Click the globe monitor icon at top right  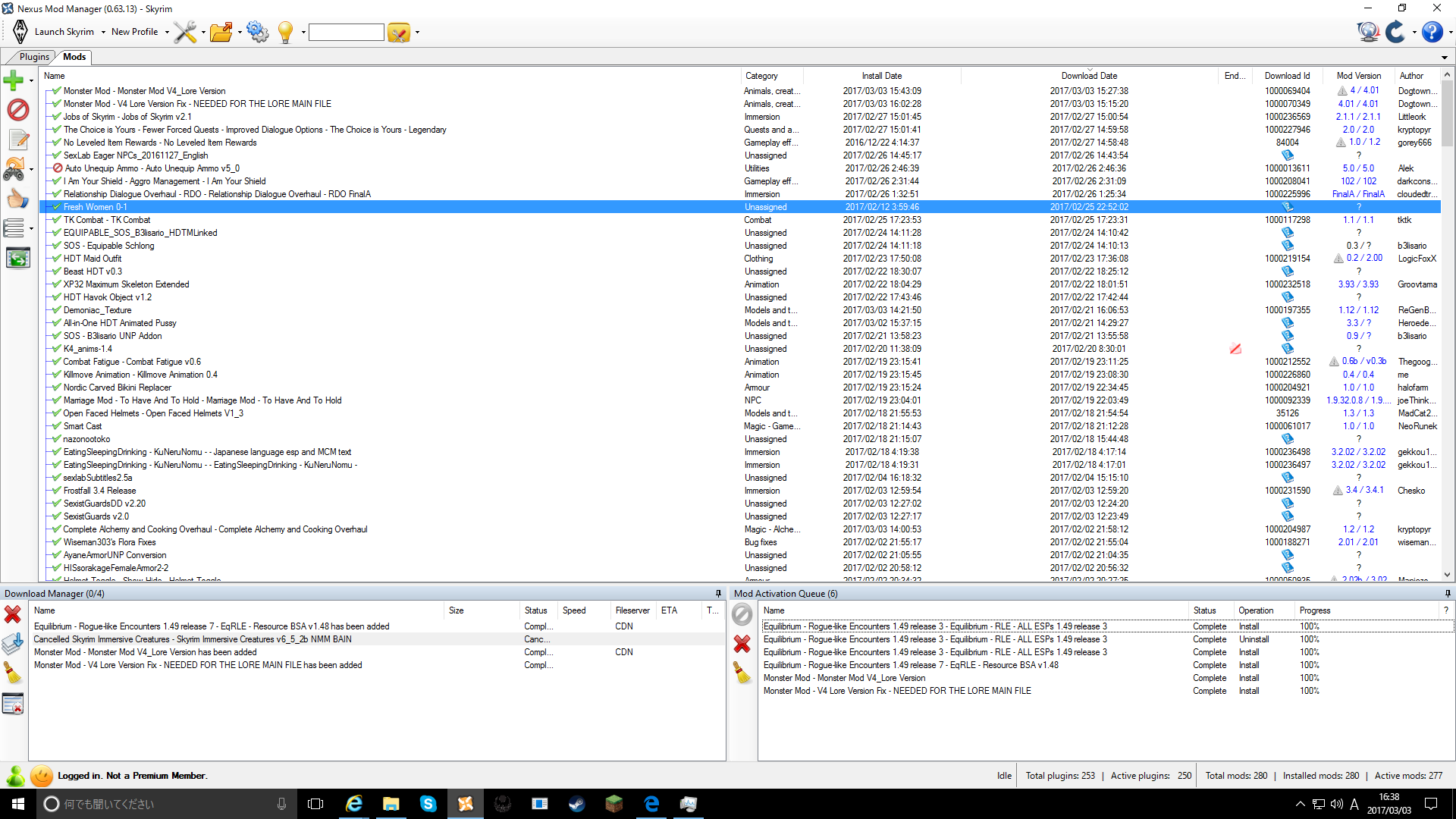1368,32
